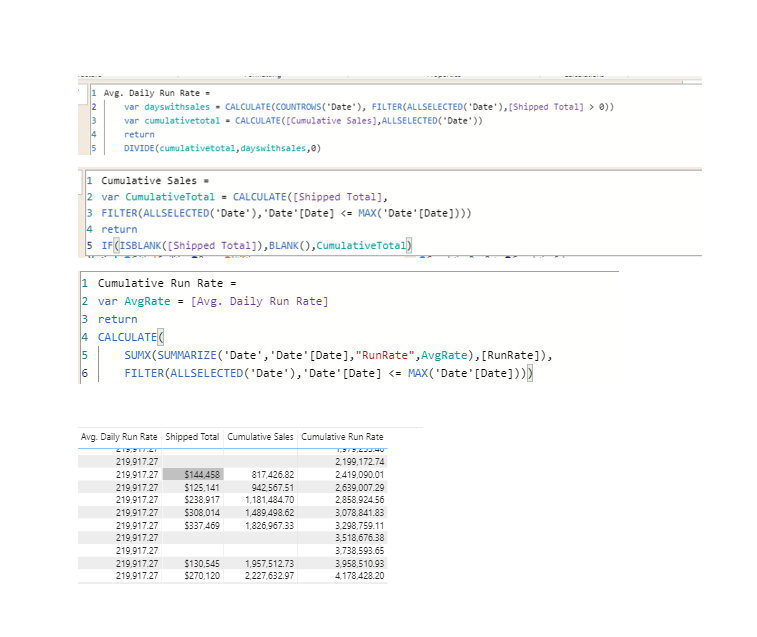
Task: Click the 'var cumulativetotal' formula line
Action: (303, 121)
